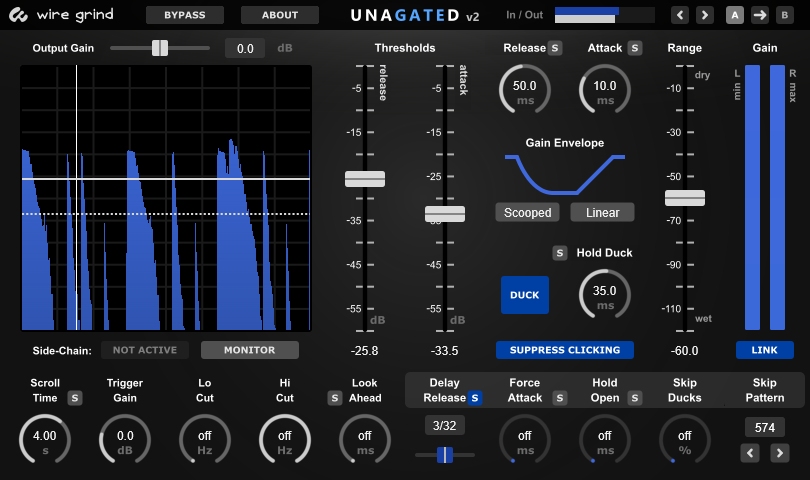Click the UNAGATED v2 title
The height and width of the screenshot is (480, 810).
[415, 16]
